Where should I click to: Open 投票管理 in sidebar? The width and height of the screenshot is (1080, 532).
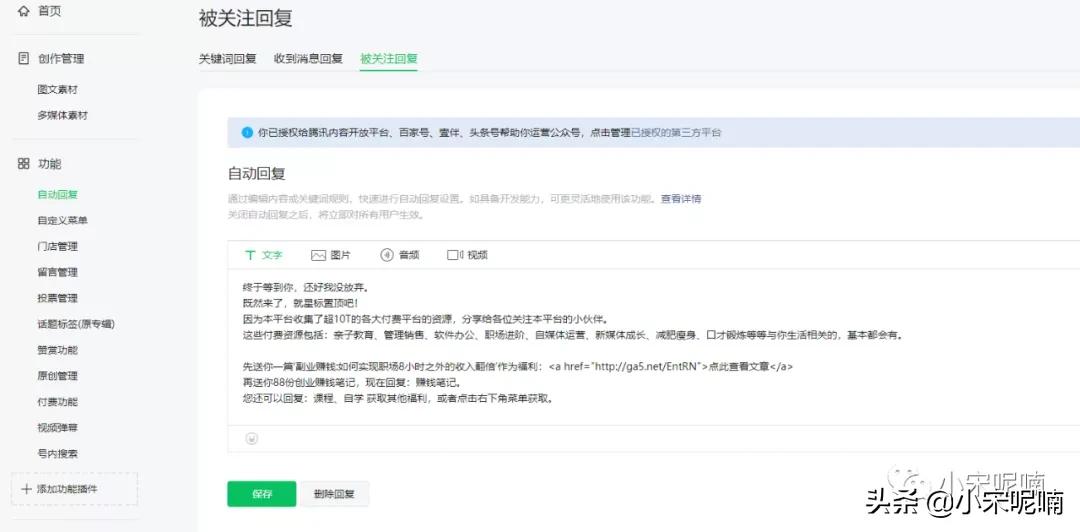(x=58, y=298)
